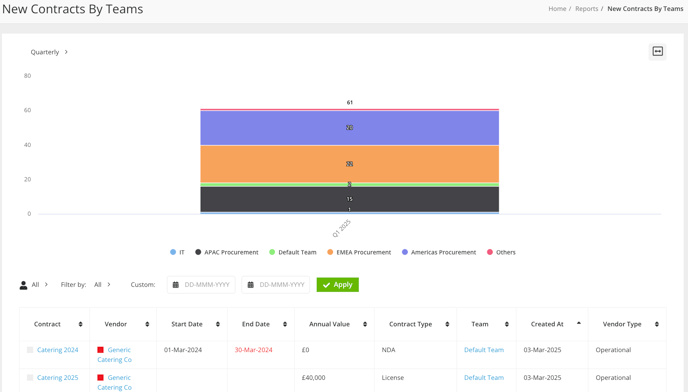
Task: Click the first custom date input field
Action: pos(201,285)
